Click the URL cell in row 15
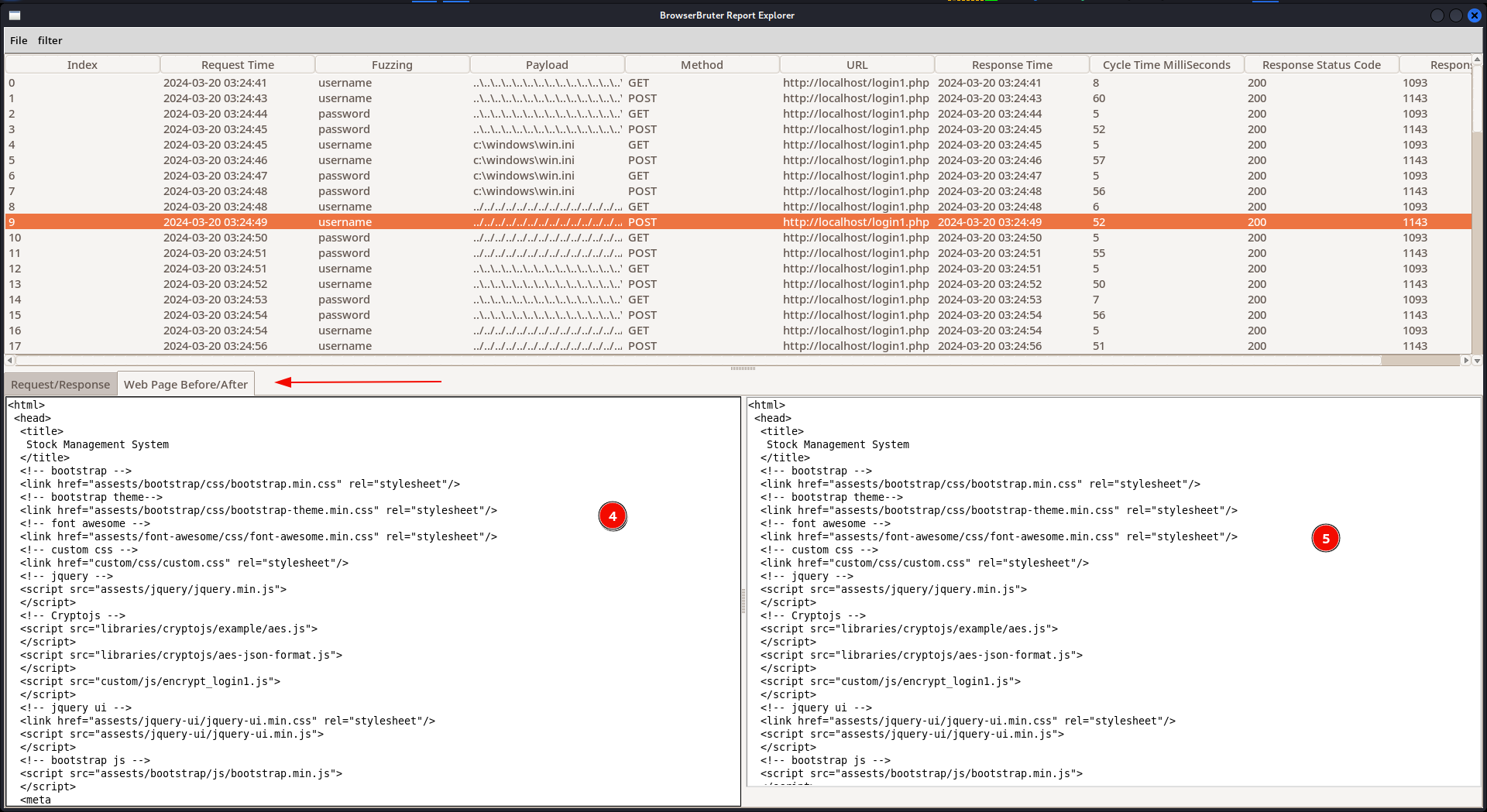The image size is (1487, 812). 856,315
